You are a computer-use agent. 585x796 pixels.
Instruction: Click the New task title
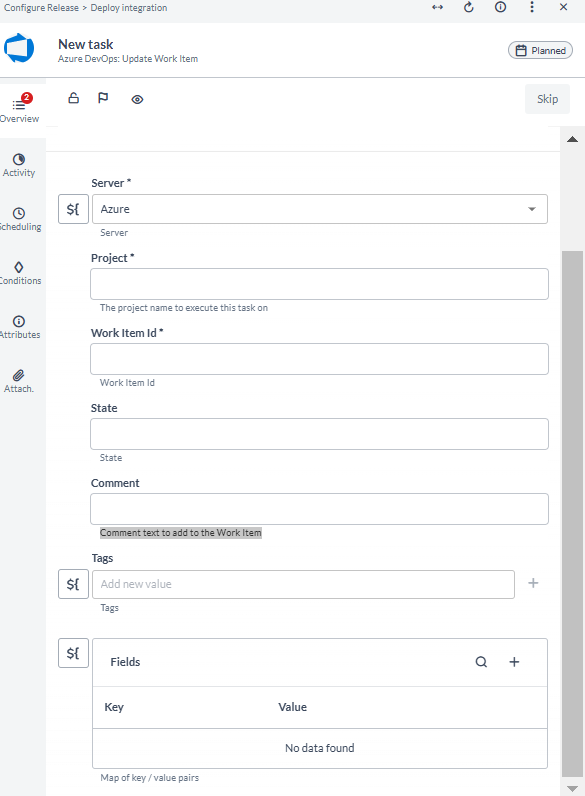[x=85, y=45]
